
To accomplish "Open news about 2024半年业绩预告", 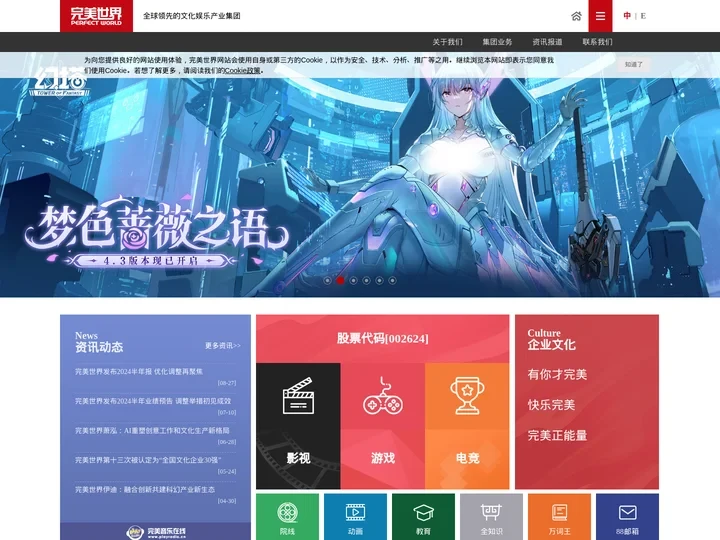I will point(153,401).
